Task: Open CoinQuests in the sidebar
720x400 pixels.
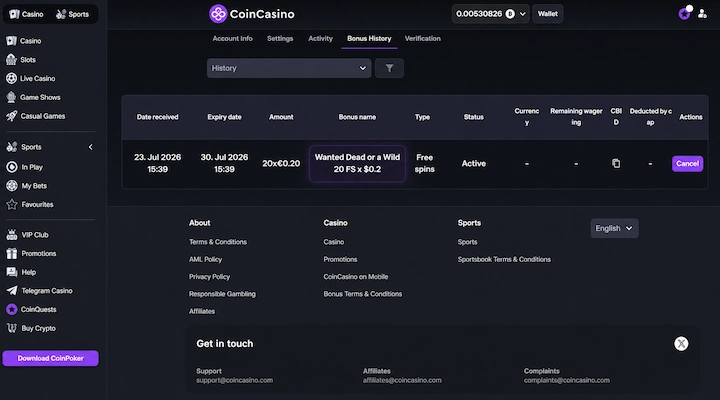Action: click(31, 310)
